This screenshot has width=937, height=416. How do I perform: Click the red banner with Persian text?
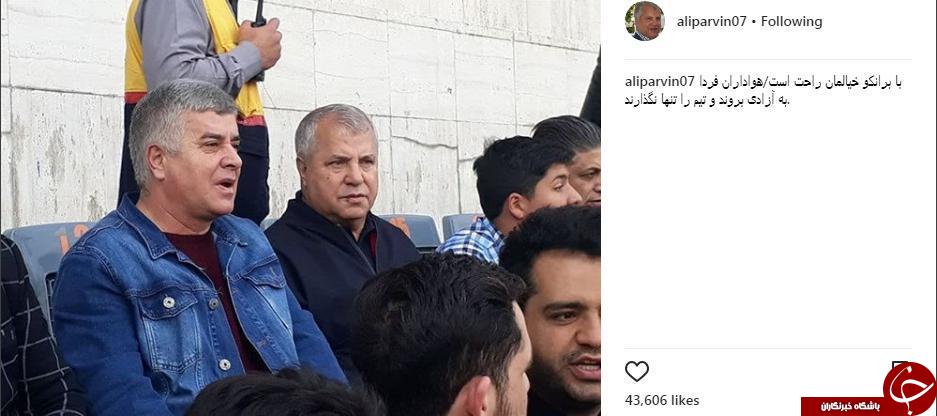tap(844, 406)
